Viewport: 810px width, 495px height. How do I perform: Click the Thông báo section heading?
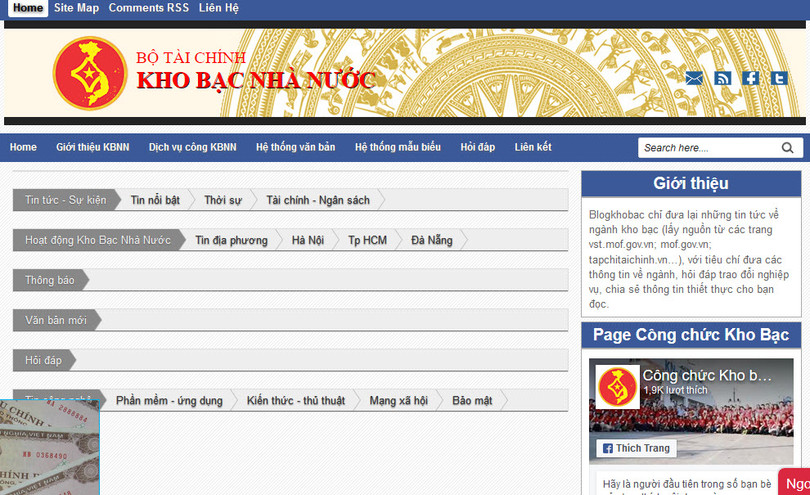(50, 280)
